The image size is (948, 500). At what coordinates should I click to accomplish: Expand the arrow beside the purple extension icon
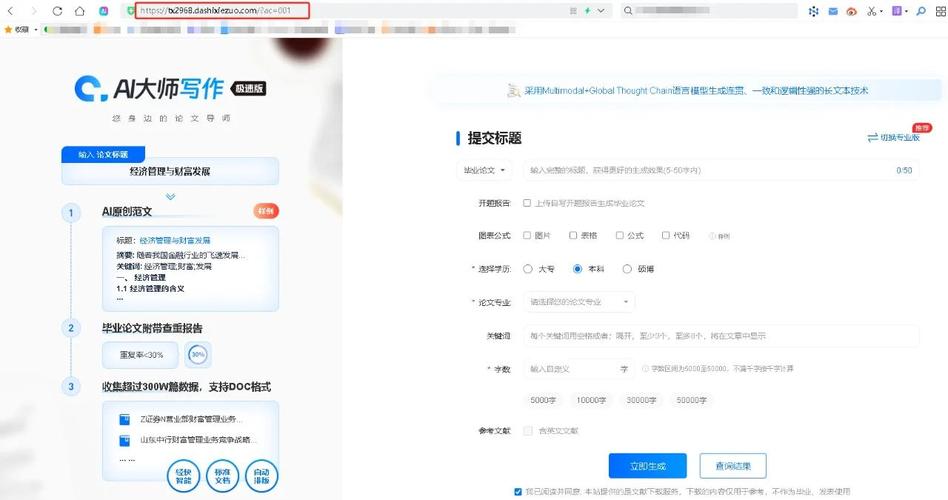(906, 11)
